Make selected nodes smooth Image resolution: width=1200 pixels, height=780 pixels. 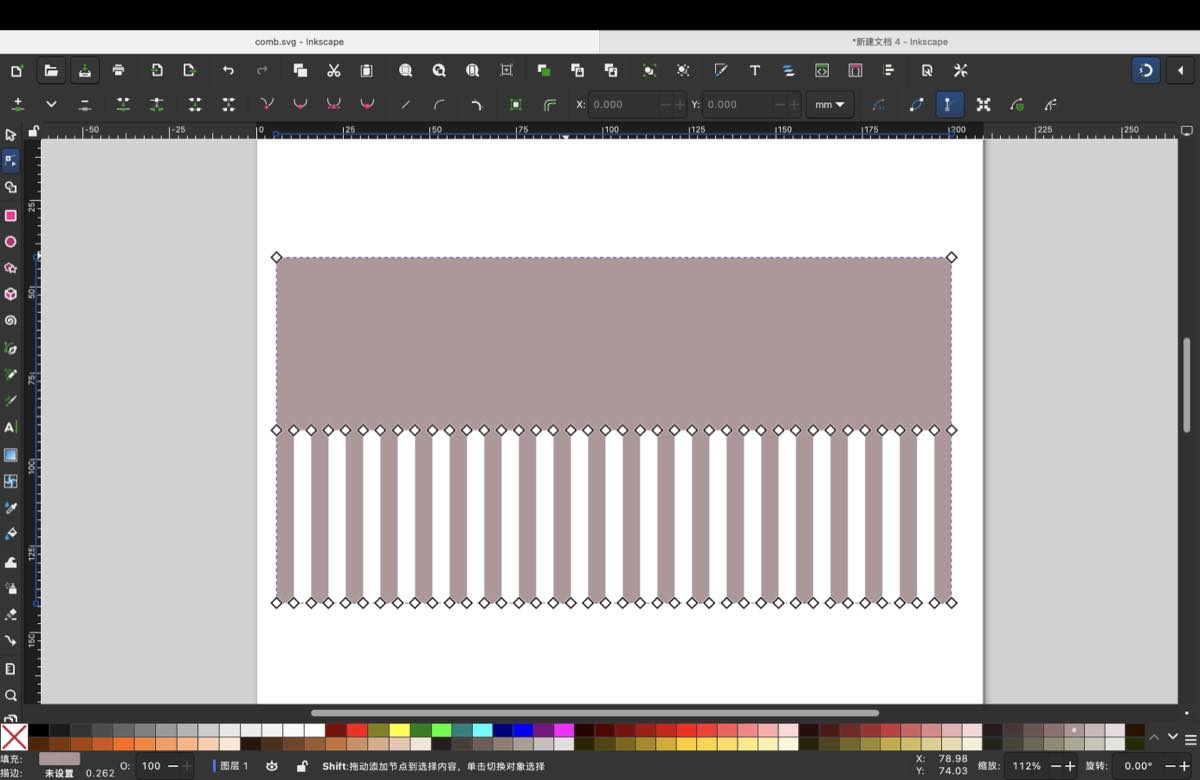tap(300, 104)
